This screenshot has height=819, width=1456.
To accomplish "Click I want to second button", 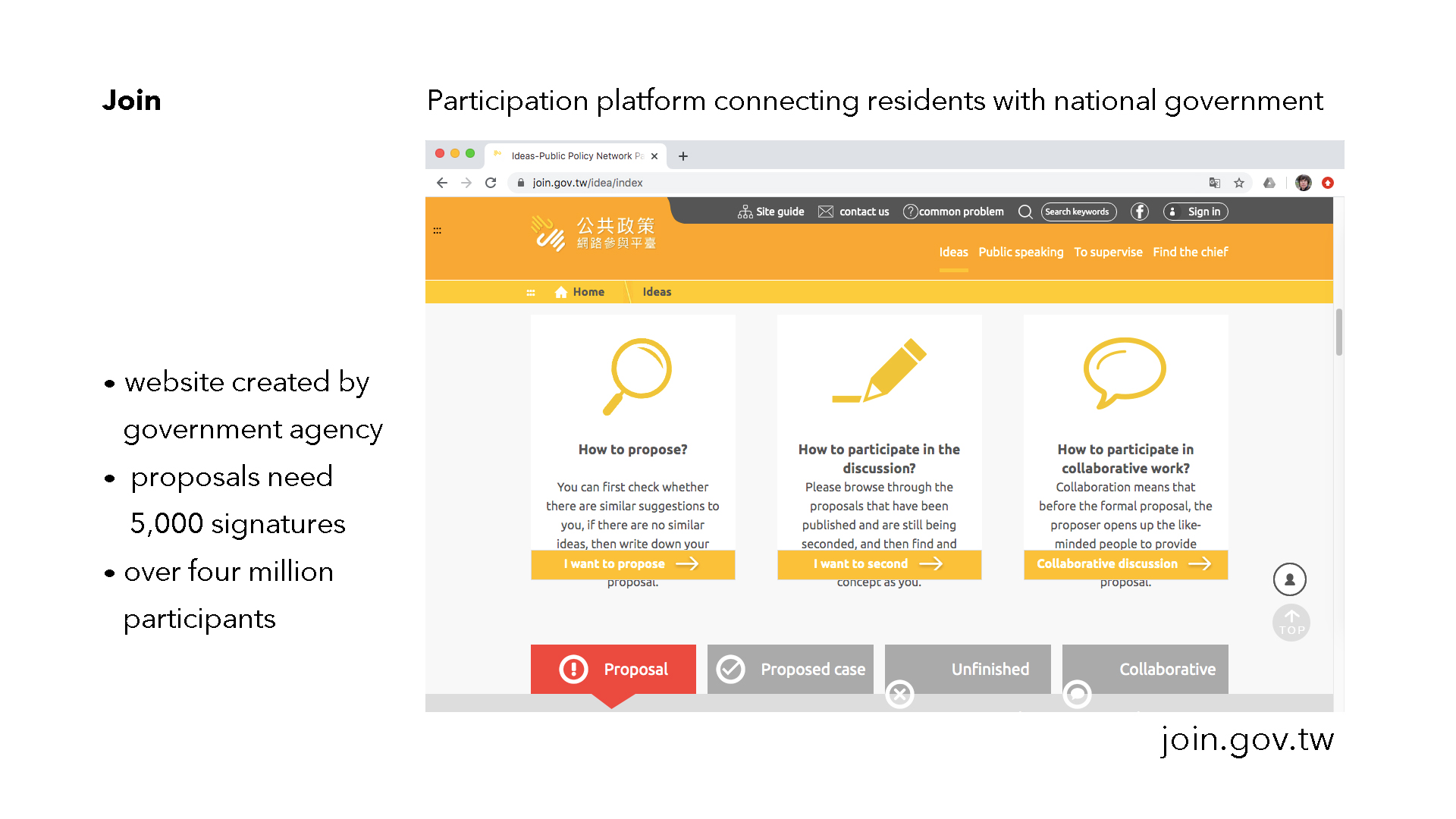I will tap(879, 564).
